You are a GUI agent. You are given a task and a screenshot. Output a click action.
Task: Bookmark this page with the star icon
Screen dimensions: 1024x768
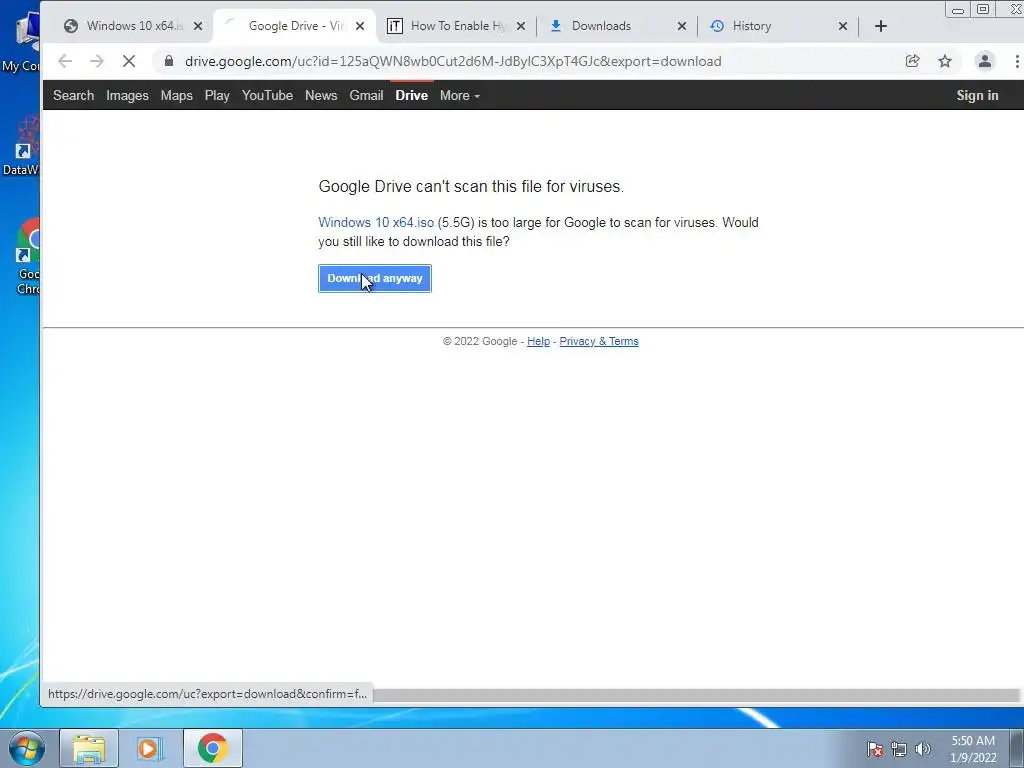pos(945,61)
